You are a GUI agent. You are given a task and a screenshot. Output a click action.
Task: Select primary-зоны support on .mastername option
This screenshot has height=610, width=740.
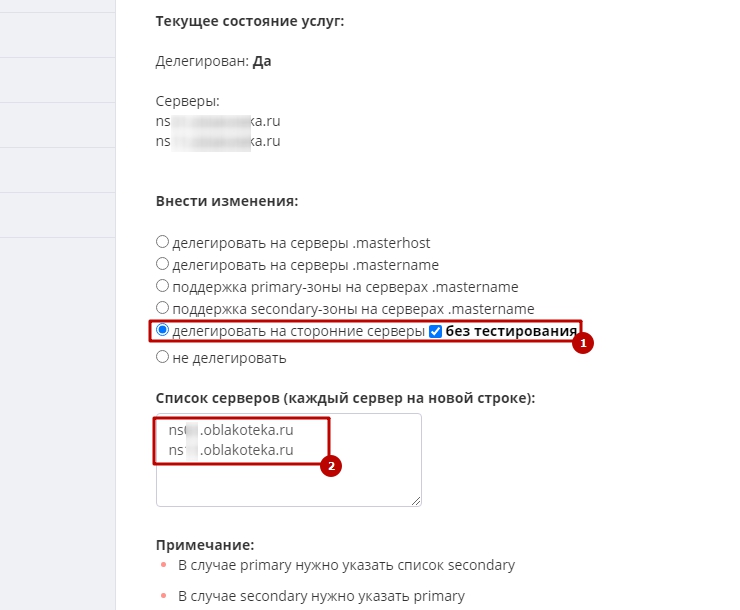163,286
